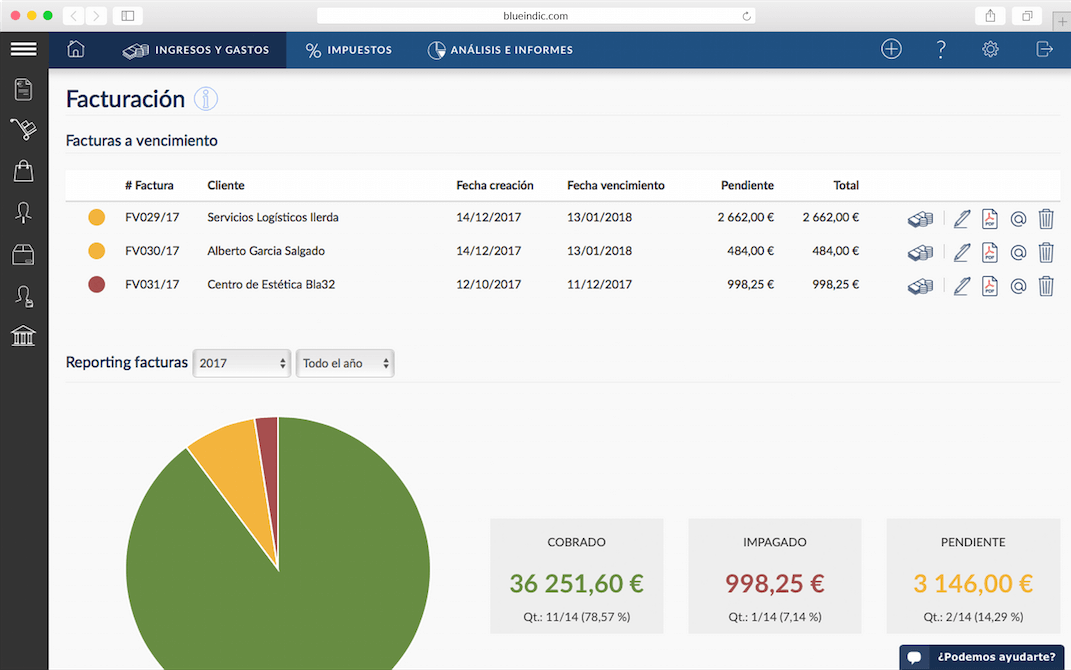1071x670 pixels.
Task: Expand the 2017 year dropdown
Action: point(242,363)
